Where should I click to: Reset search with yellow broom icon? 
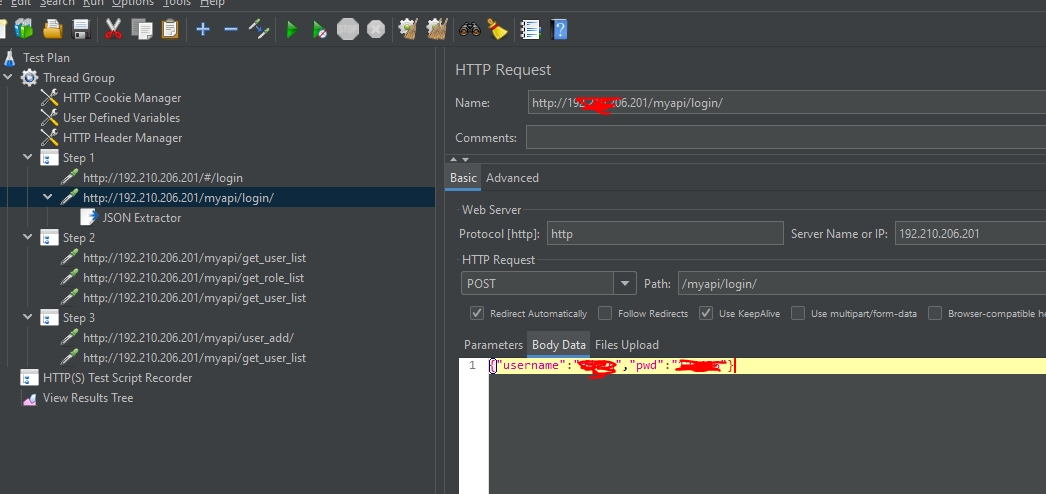tap(497, 29)
